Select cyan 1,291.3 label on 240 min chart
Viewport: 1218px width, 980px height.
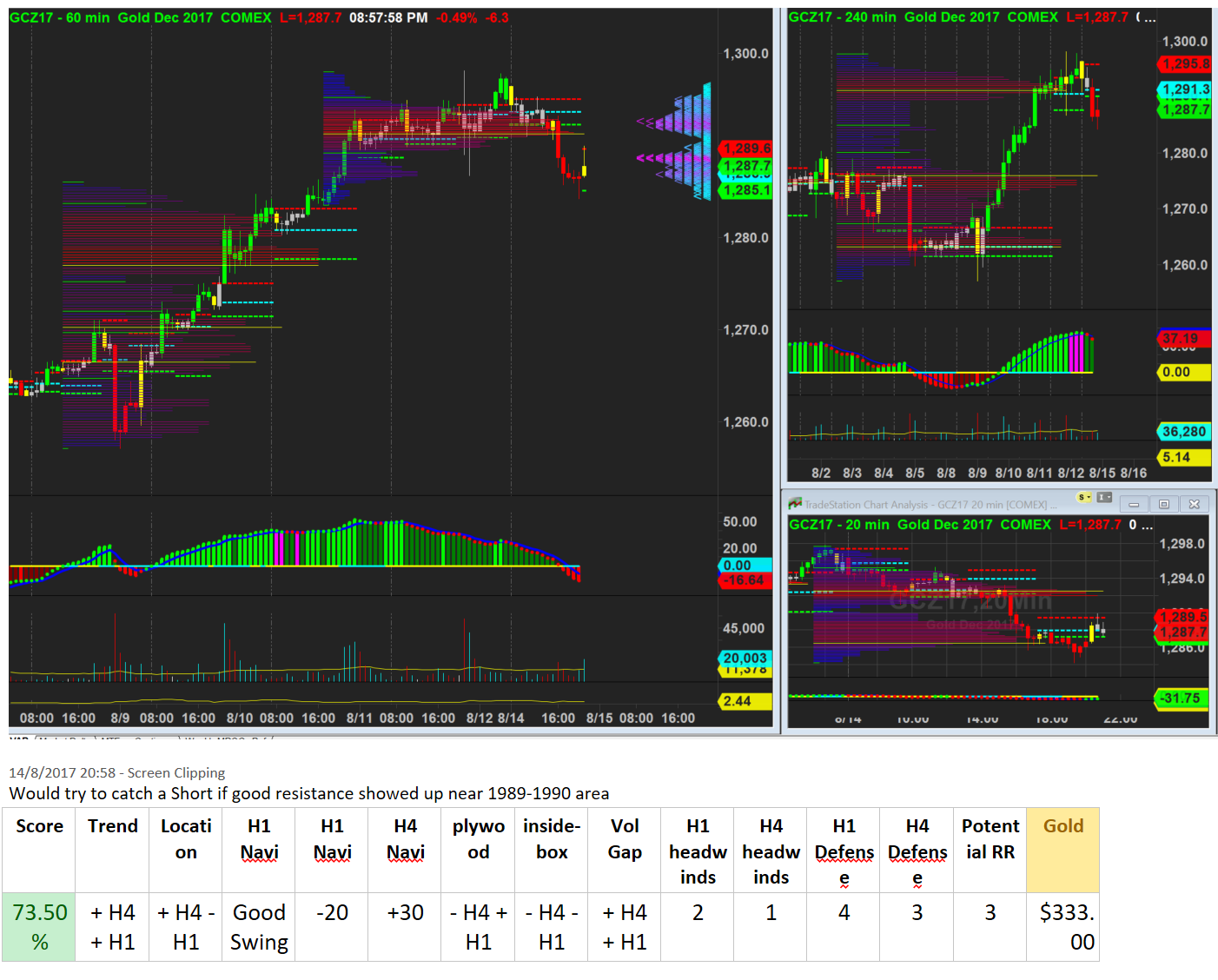coord(1184,89)
